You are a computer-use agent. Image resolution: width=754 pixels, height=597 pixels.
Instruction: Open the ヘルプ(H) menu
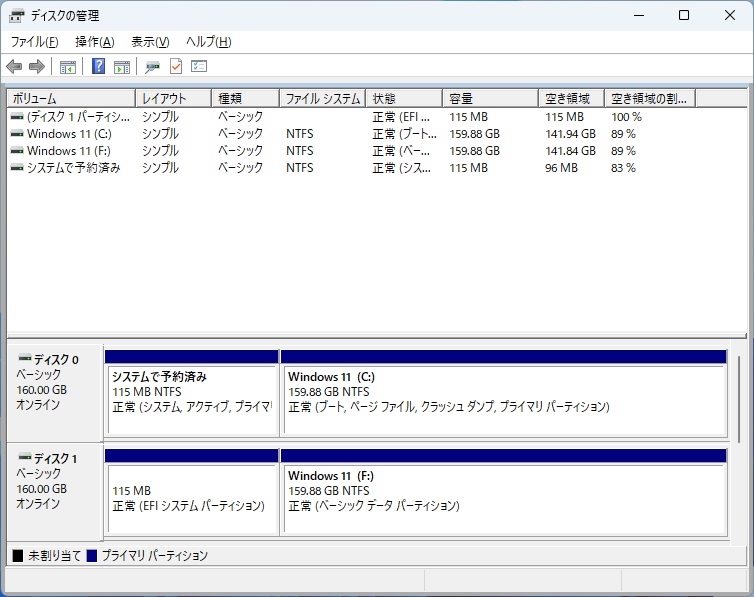209,42
